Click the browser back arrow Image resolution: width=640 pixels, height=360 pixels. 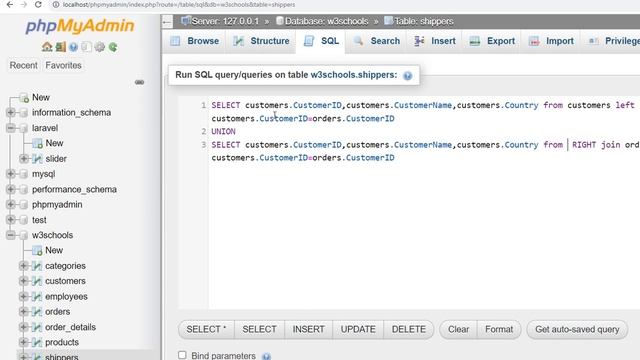coord(9,4)
